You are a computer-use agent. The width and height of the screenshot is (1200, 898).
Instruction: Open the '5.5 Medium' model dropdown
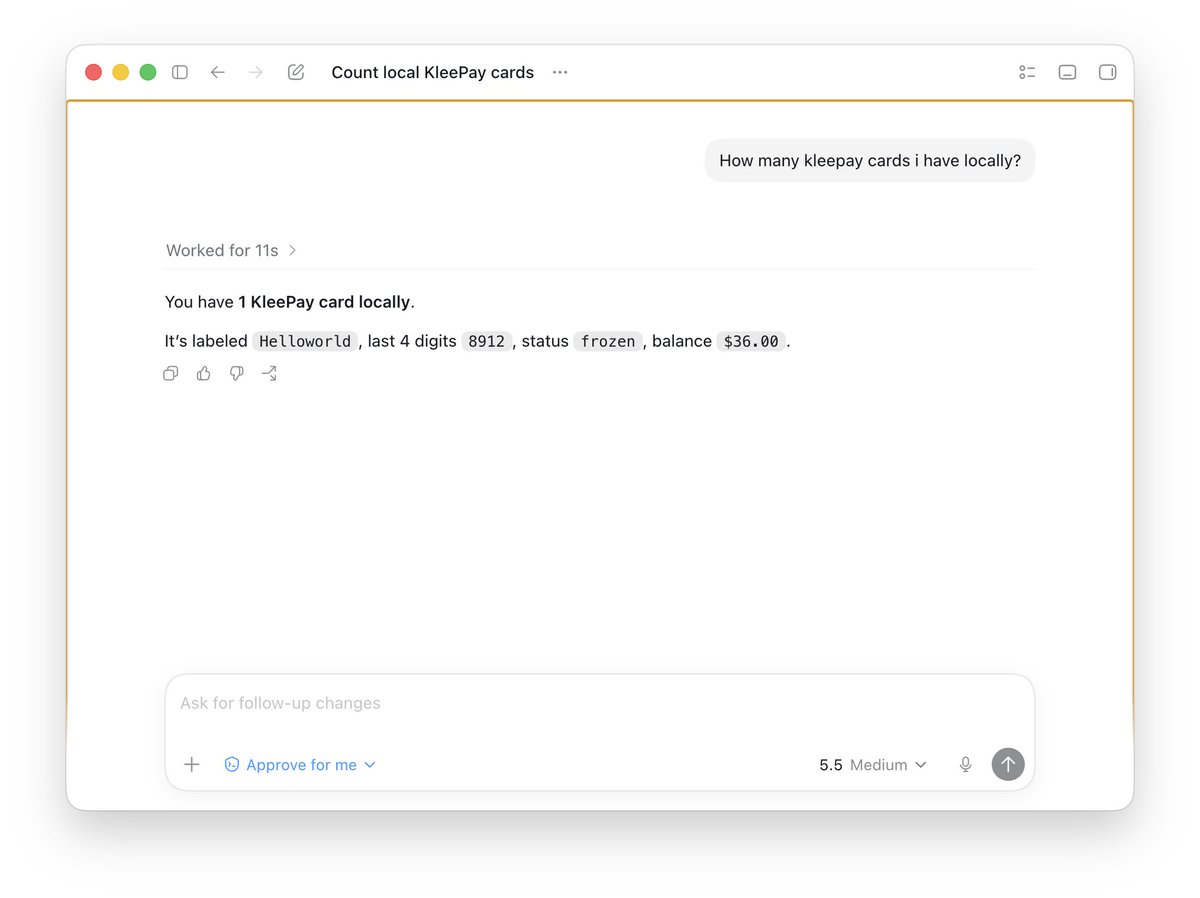click(873, 764)
